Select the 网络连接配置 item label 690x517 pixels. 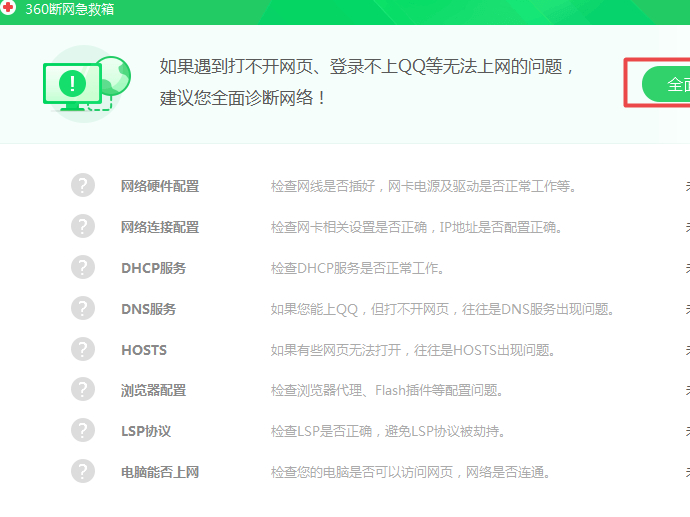click(x=160, y=227)
